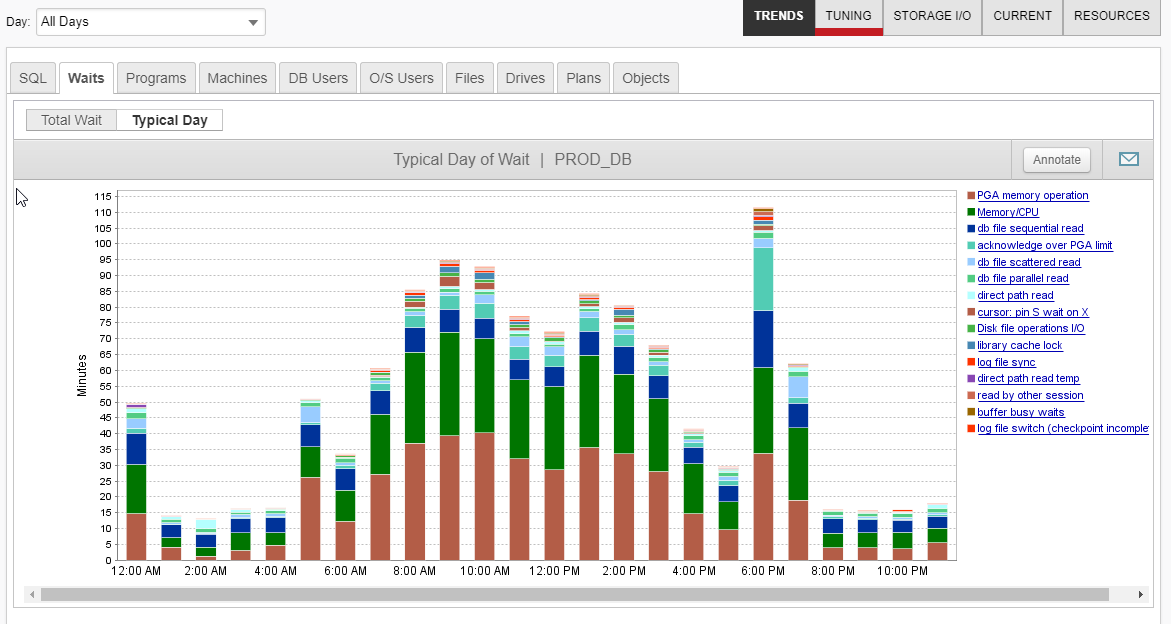Click the db file scattered read link
The width and height of the screenshot is (1171, 624).
[1029, 262]
